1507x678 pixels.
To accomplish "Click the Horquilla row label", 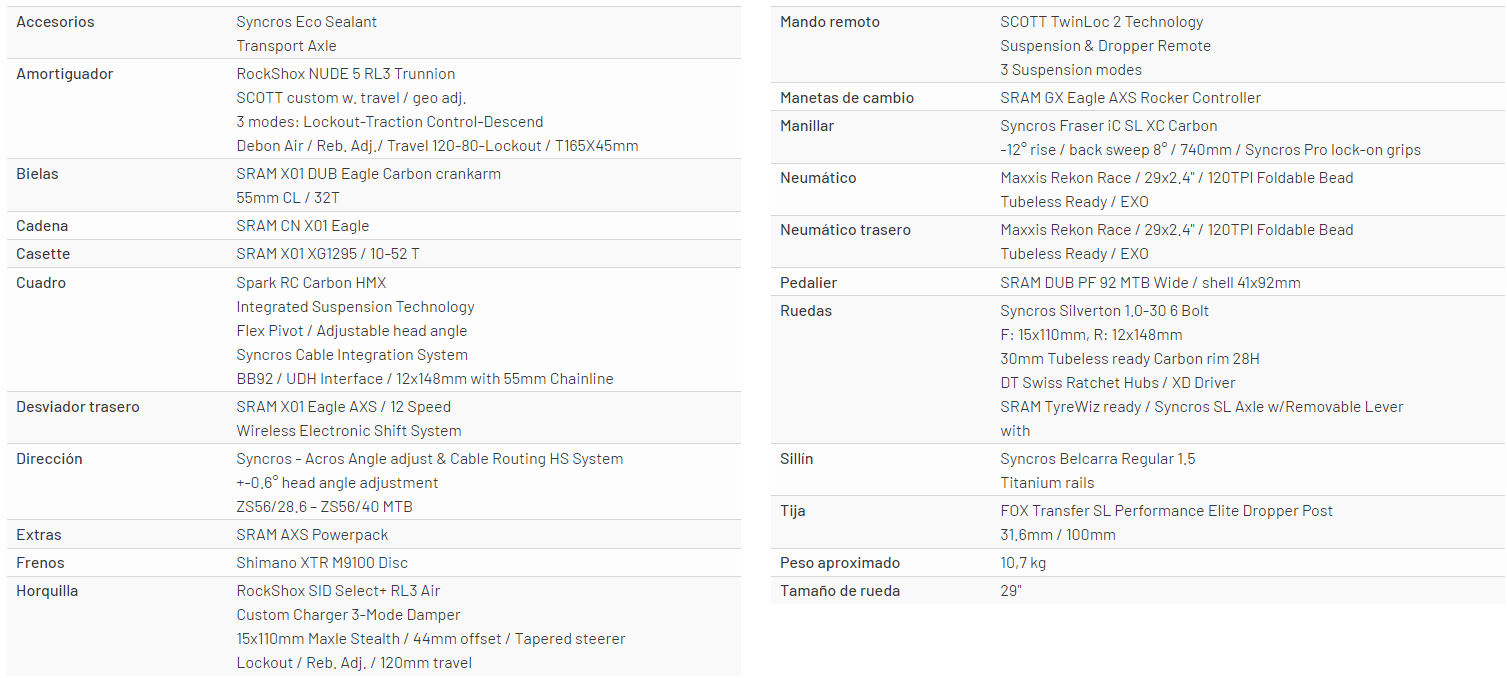I will click(46, 591).
